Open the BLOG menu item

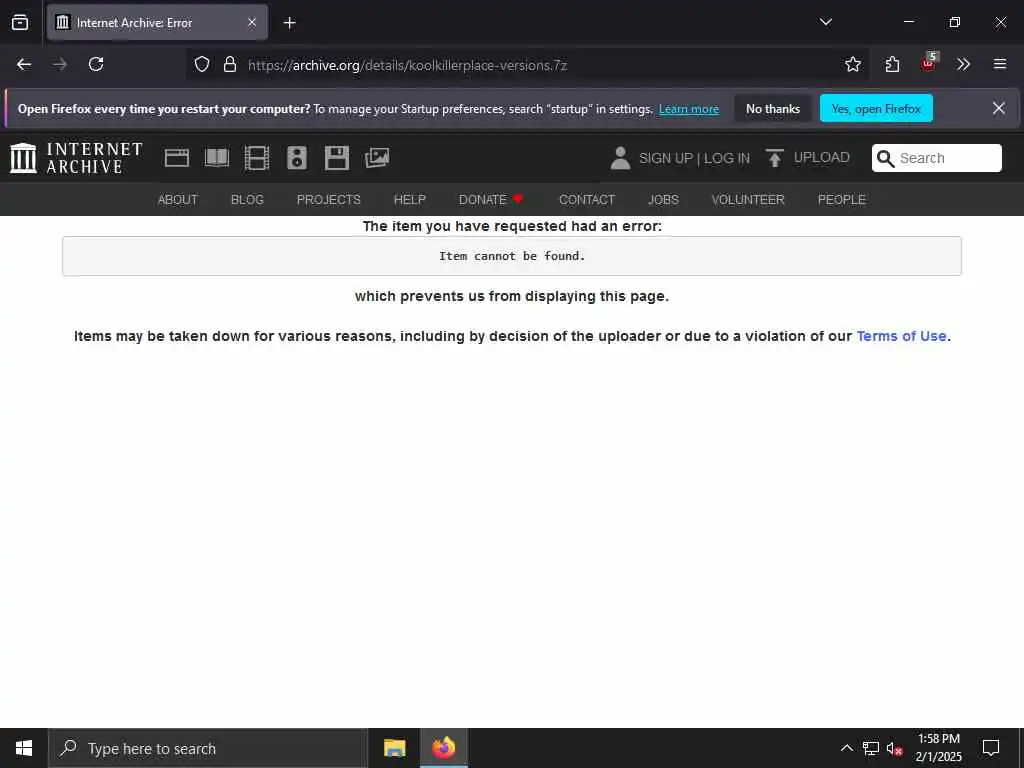[x=247, y=200]
